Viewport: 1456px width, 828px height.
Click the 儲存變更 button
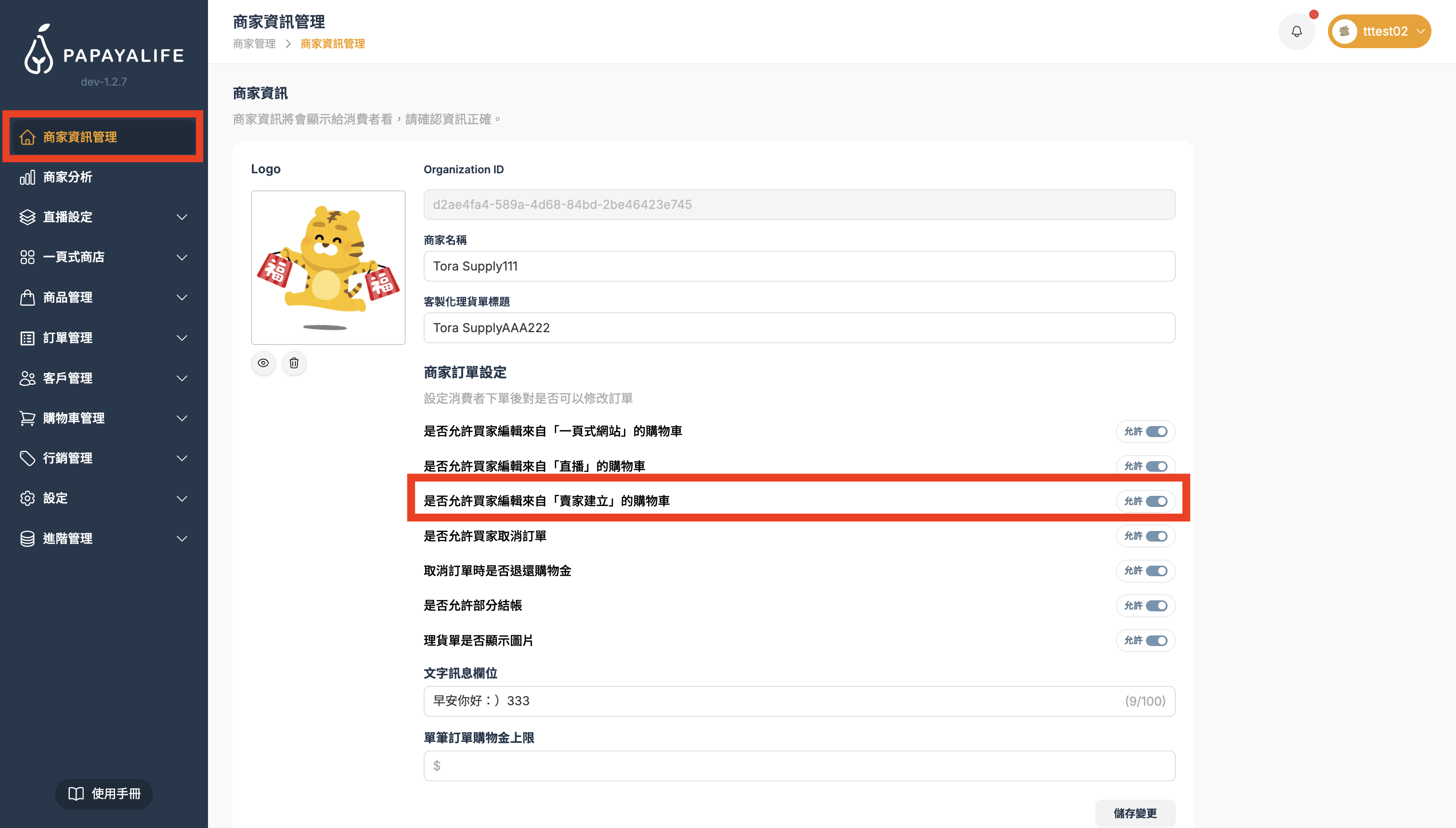[1135, 813]
